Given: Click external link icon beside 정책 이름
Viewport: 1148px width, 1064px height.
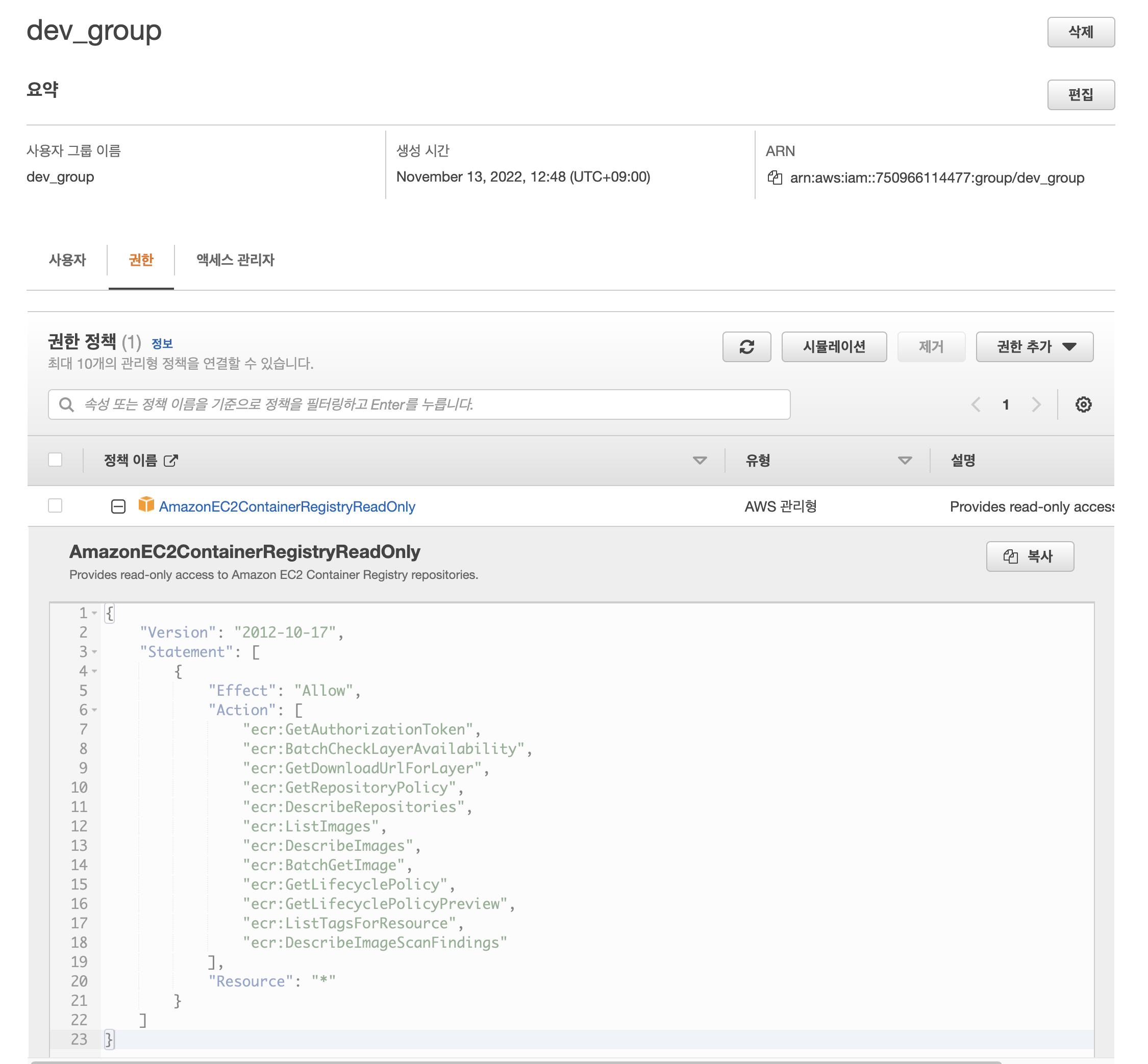Looking at the screenshot, I should tap(171, 461).
